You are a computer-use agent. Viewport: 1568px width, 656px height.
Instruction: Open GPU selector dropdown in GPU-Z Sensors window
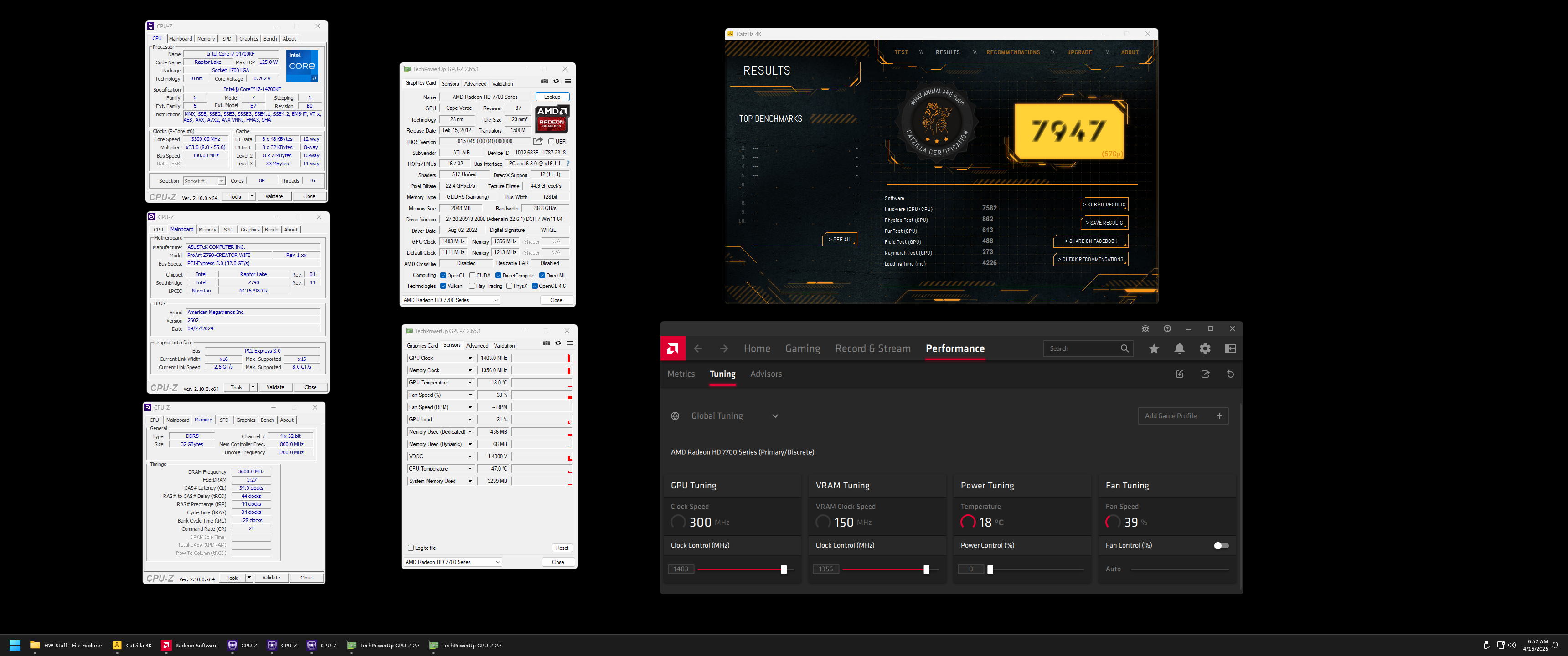[453, 562]
